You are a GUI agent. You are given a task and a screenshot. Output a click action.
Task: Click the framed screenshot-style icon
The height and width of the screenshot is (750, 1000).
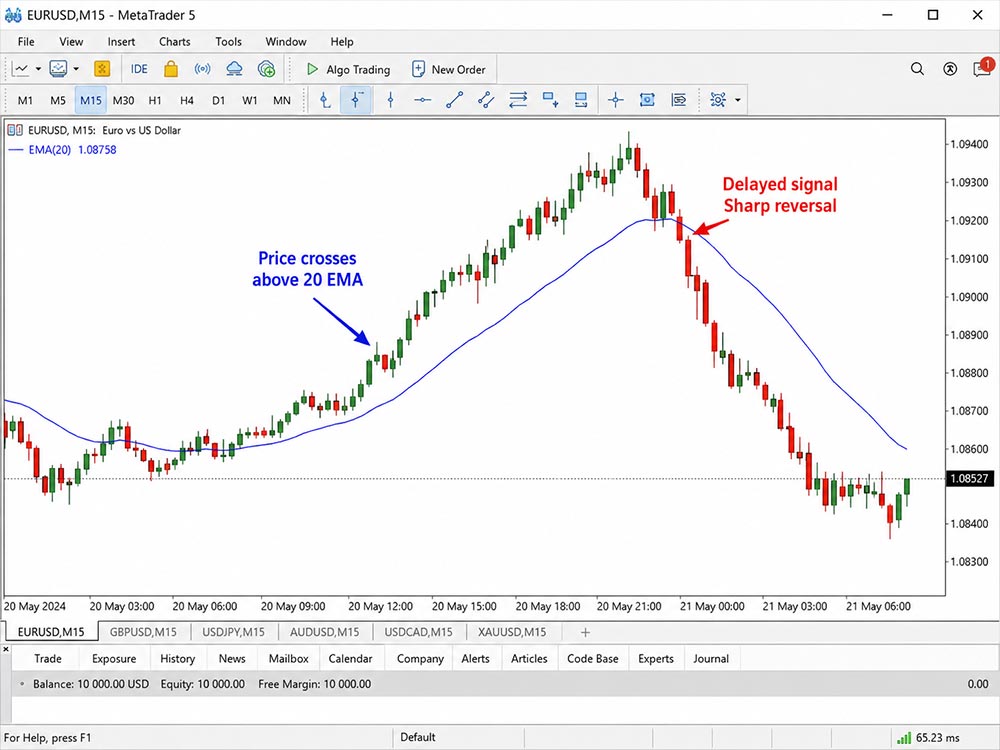[x=647, y=100]
